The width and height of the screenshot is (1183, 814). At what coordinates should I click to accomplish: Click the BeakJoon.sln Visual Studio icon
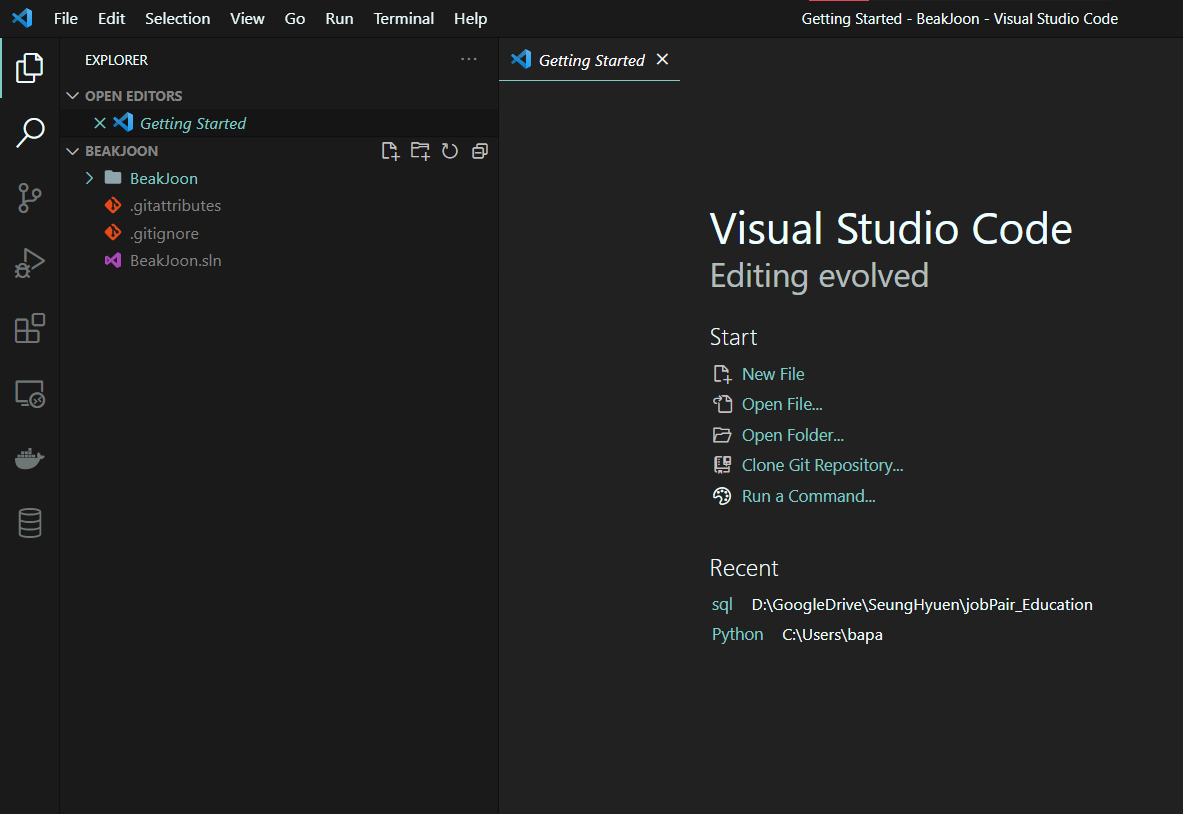tap(113, 260)
